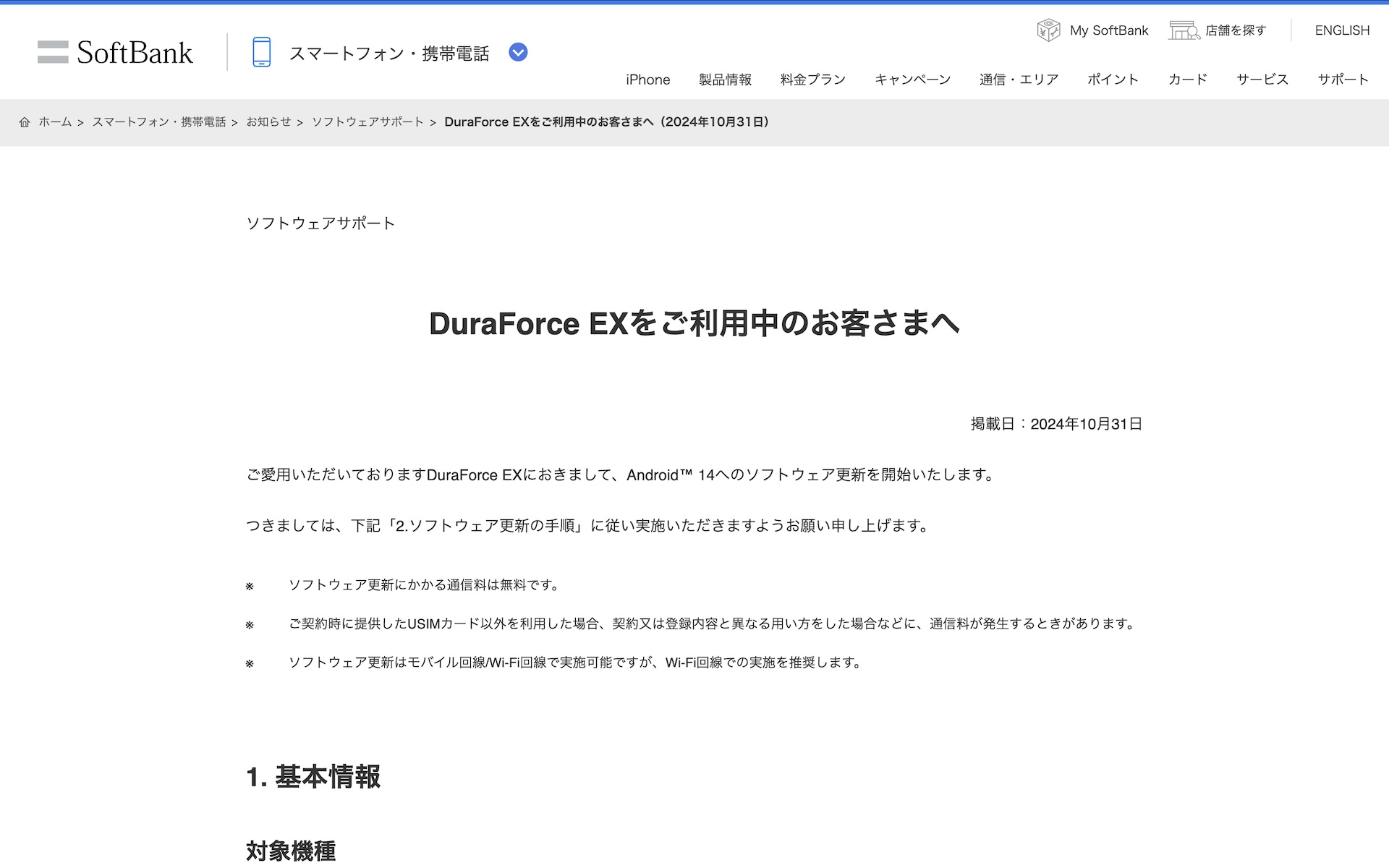Open the 通信・エリア menu
Viewport: 1389px width, 868px height.
tap(1019, 80)
